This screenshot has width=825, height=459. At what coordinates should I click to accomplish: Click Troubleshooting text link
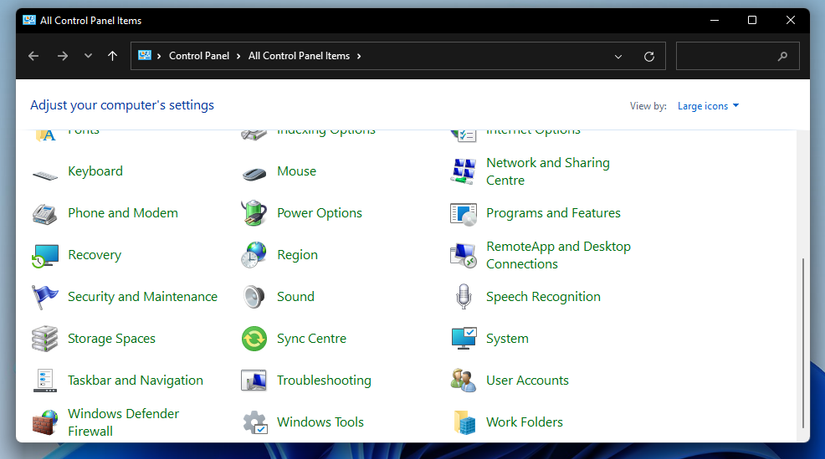pyautogui.click(x=324, y=381)
